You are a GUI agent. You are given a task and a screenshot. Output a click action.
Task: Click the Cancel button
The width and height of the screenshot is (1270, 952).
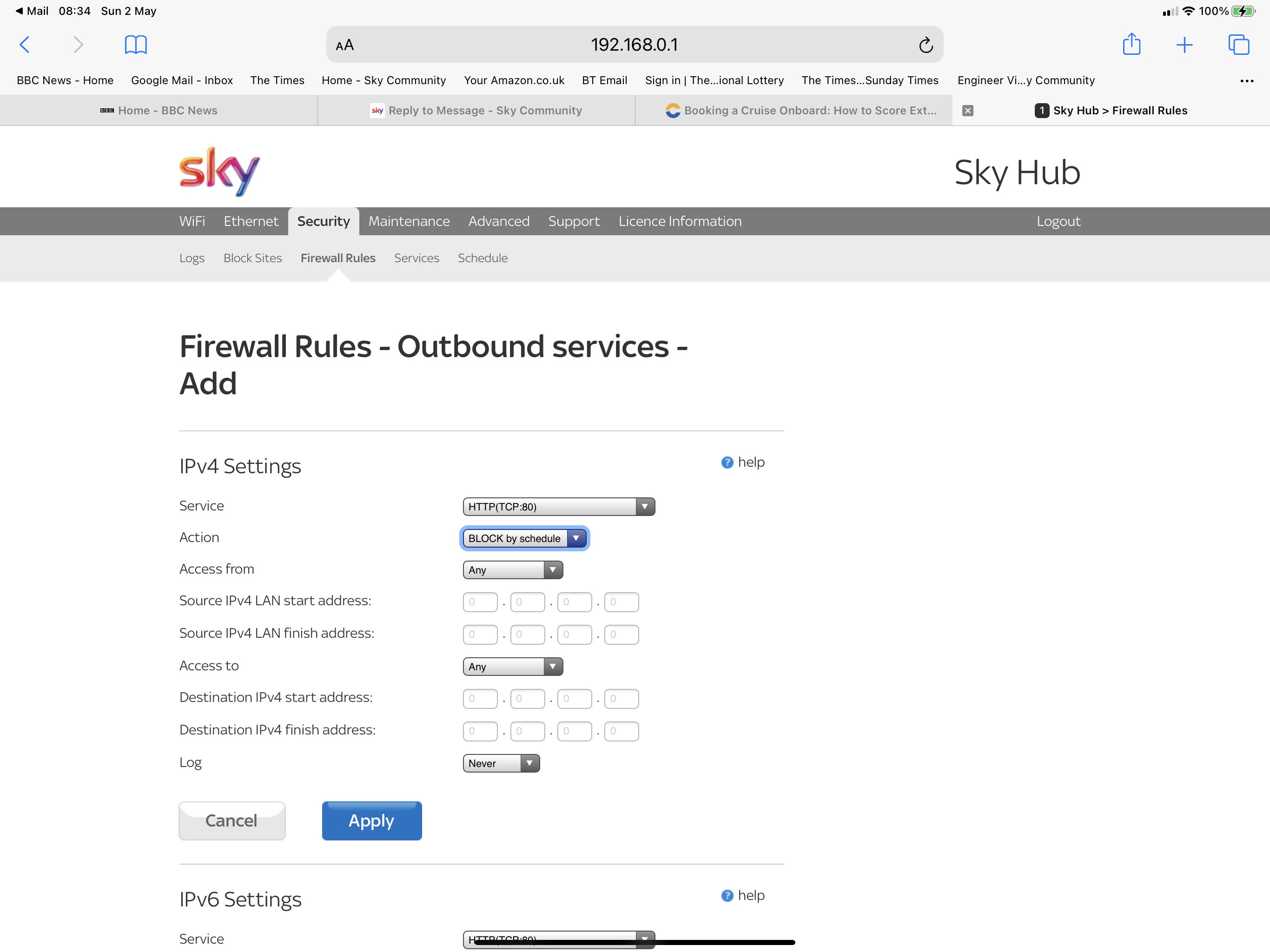pos(232,820)
